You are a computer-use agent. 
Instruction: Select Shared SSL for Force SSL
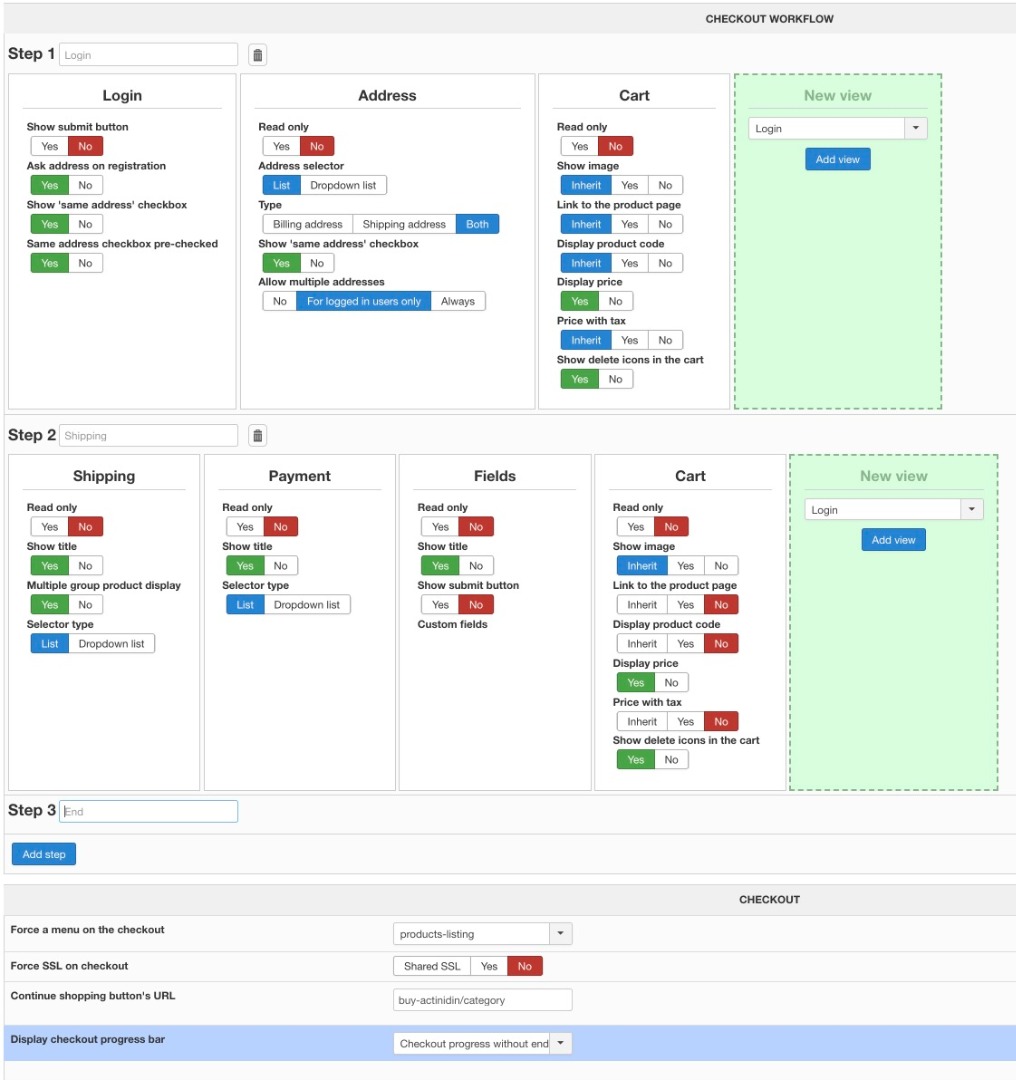point(432,966)
